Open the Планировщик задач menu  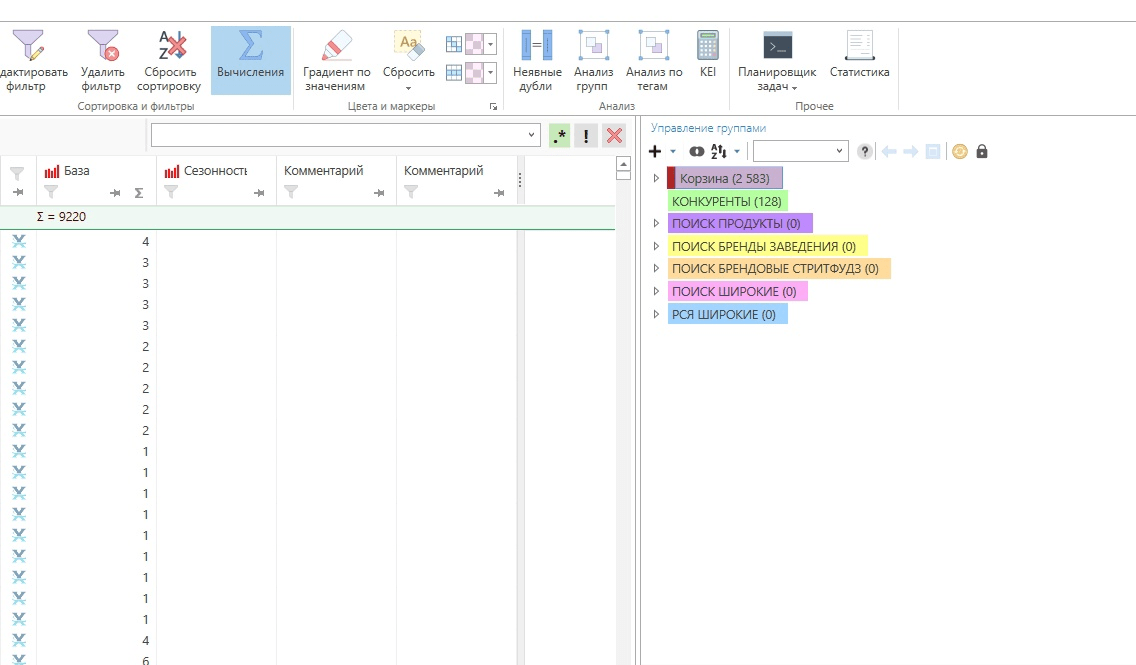(x=777, y=61)
